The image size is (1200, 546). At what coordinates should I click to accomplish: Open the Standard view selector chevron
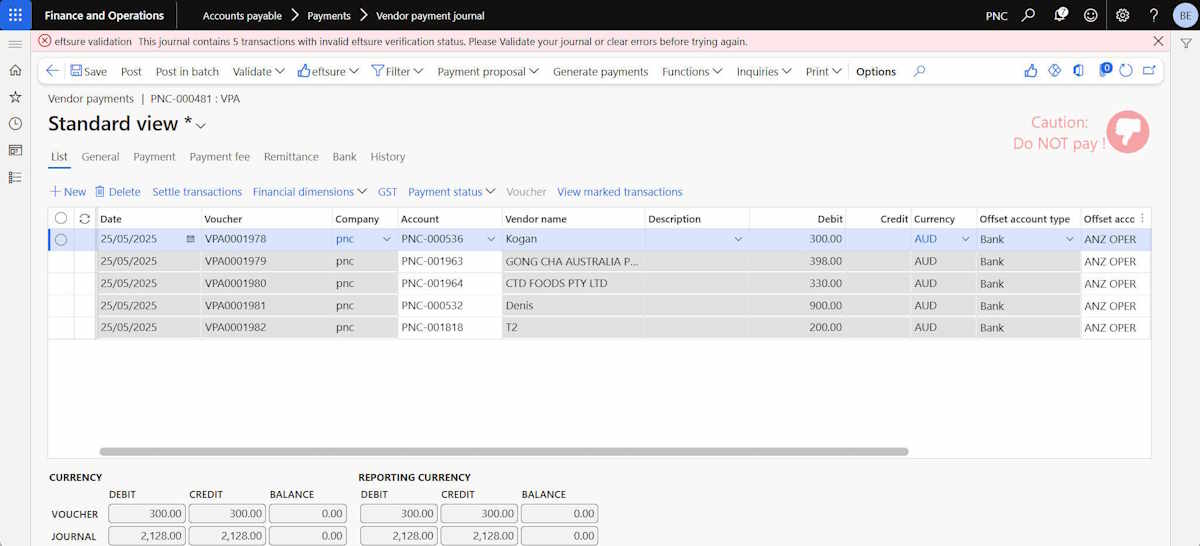pos(201,126)
